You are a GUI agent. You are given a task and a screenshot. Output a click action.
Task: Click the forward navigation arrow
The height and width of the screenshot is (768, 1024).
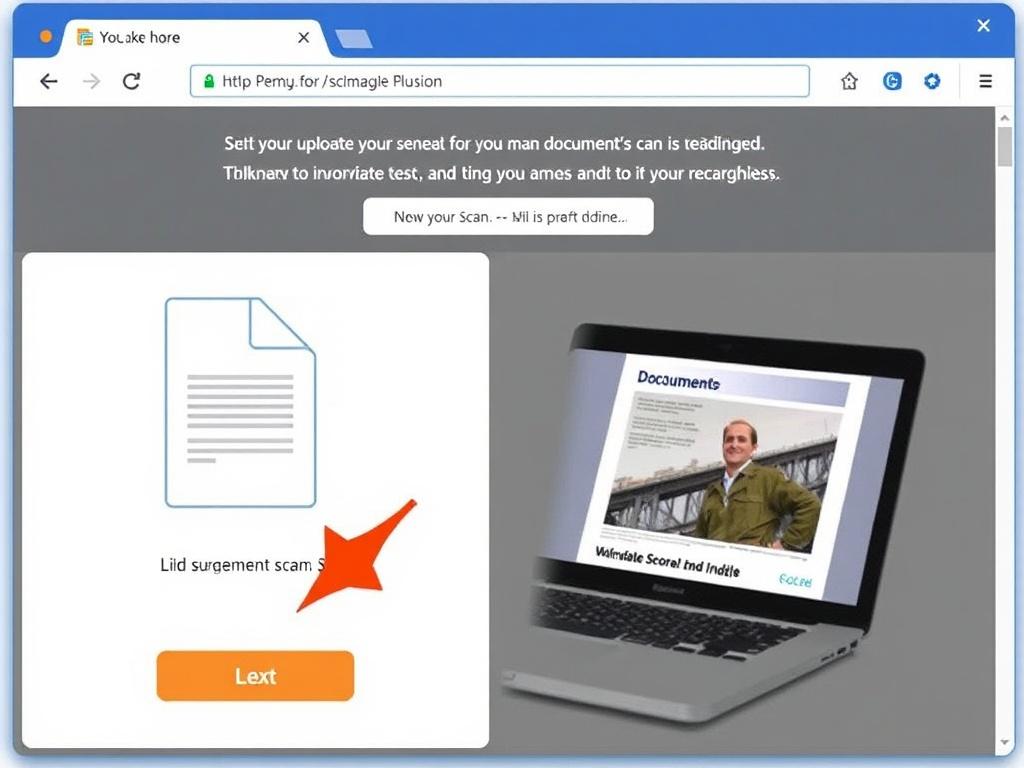click(x=91, y=82)
